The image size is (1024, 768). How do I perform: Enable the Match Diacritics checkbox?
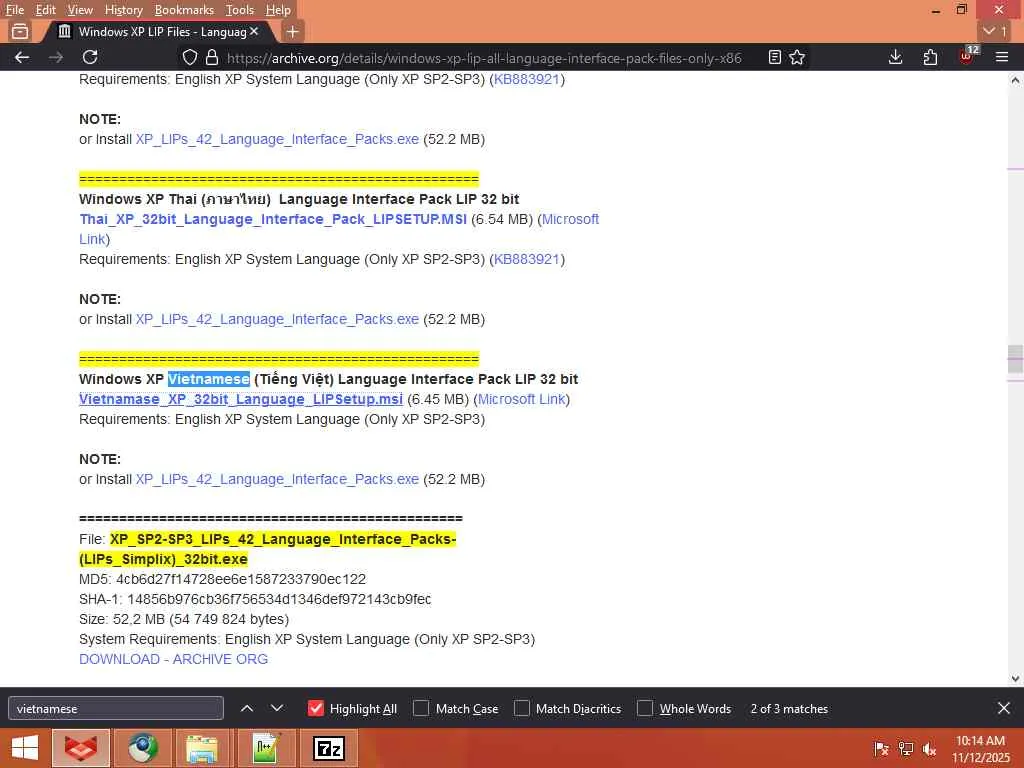pyautogui.click(x=522, y=708)
